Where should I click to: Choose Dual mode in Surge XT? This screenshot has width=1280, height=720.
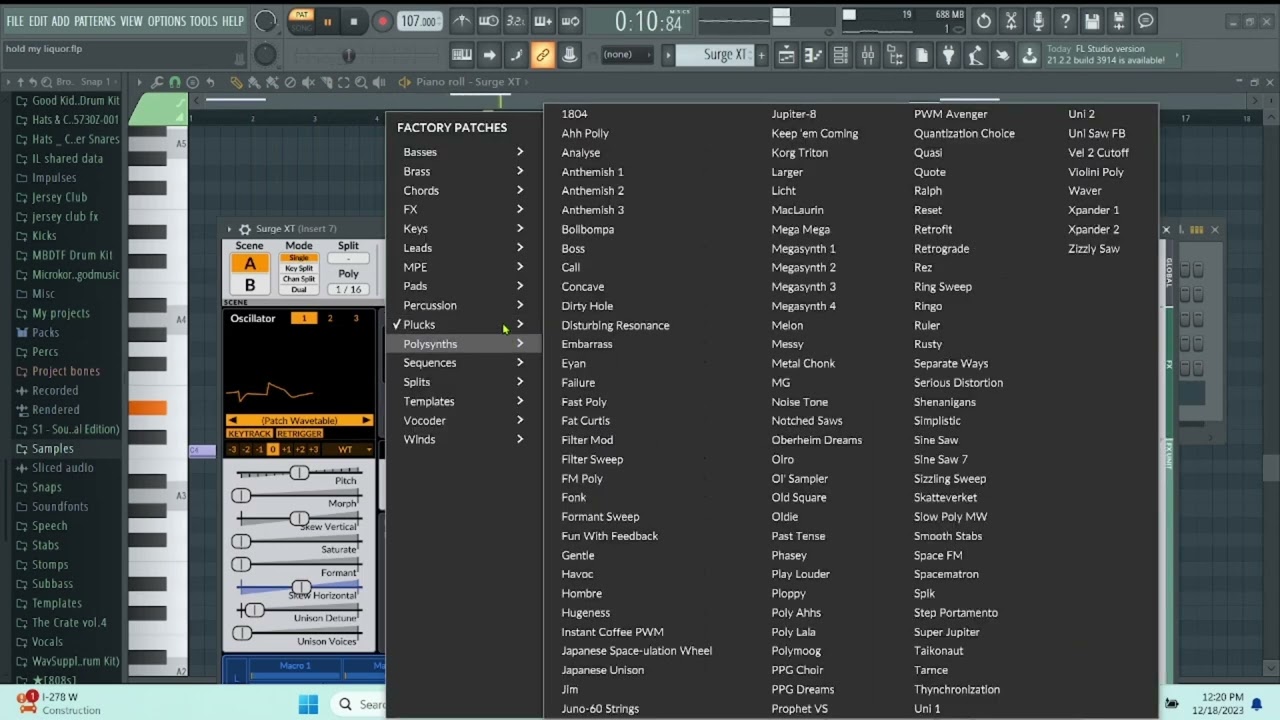coord(299,290)
